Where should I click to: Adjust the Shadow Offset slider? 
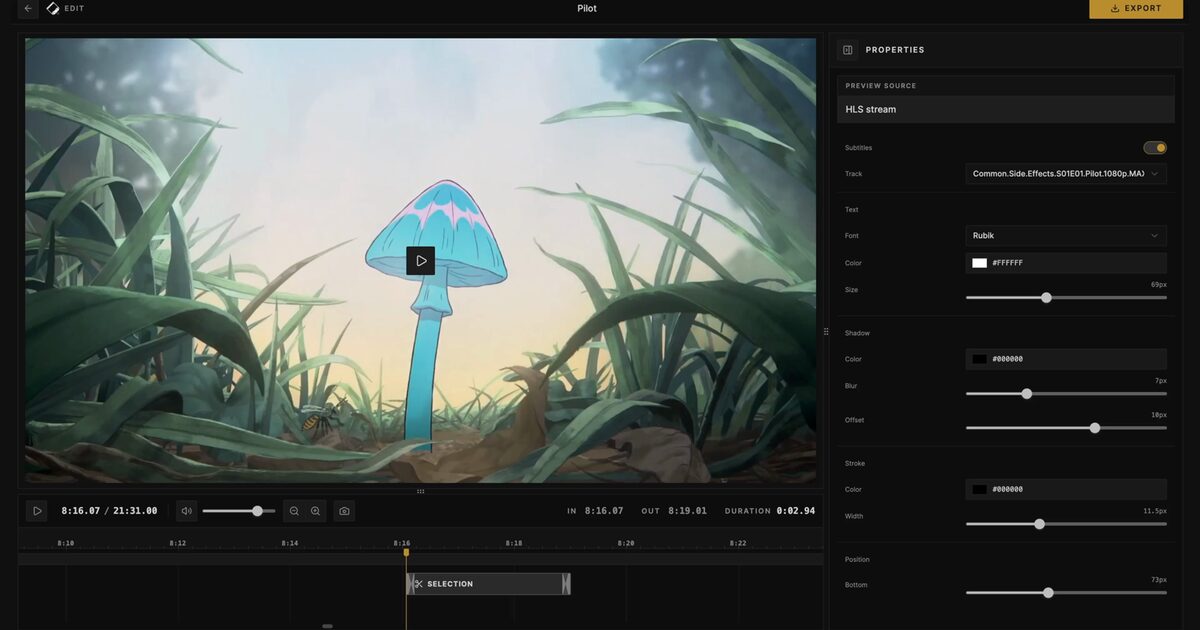[x=1066, y=427]
